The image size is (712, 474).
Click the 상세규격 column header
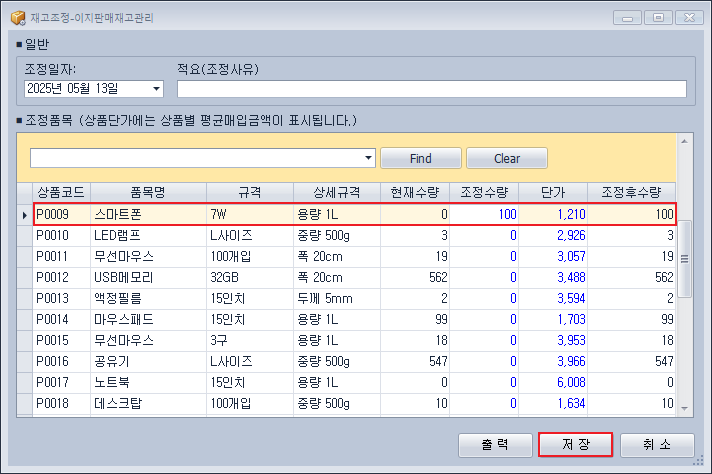coord(337,193)
